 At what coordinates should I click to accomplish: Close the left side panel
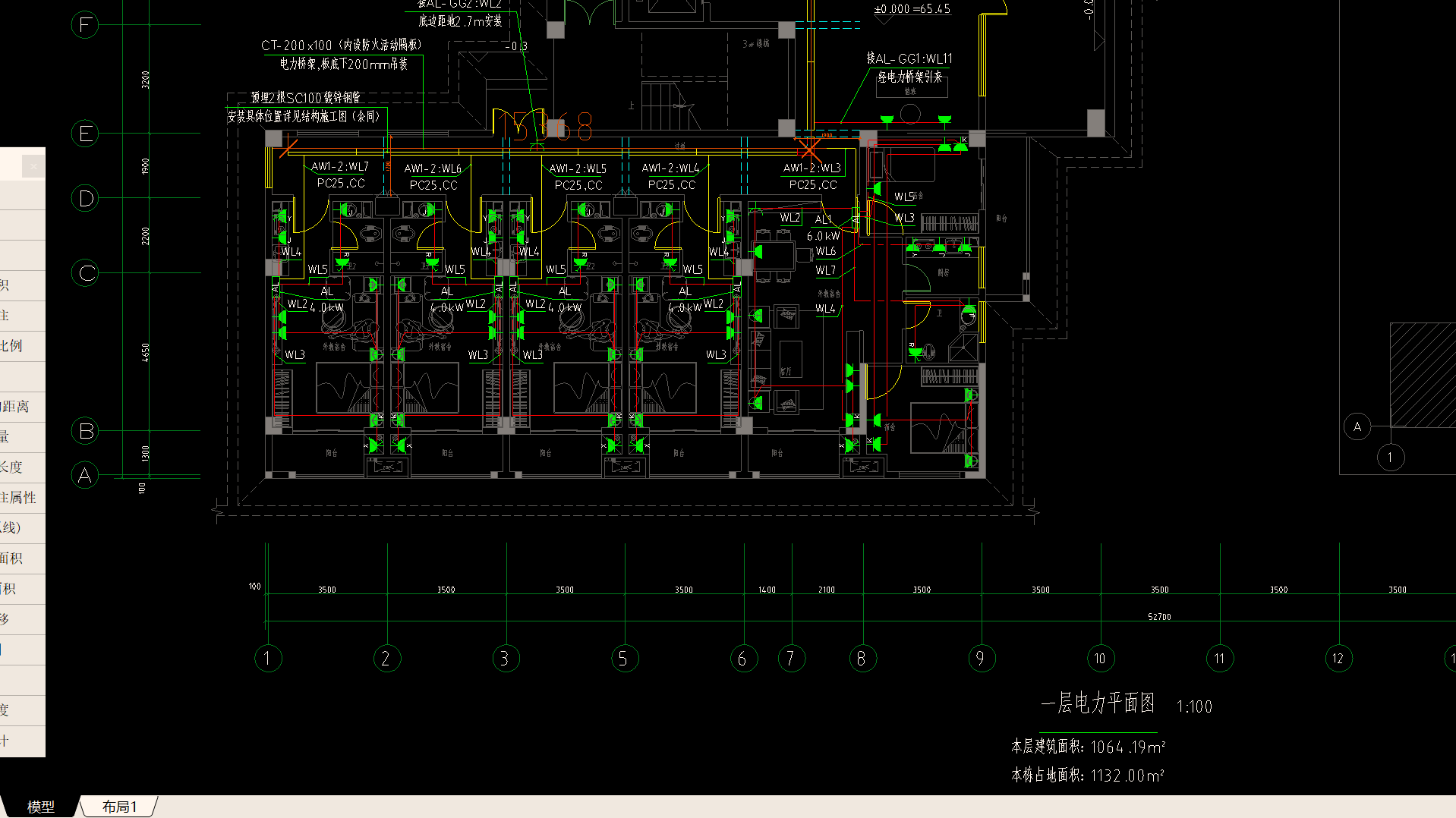[33, 166]
